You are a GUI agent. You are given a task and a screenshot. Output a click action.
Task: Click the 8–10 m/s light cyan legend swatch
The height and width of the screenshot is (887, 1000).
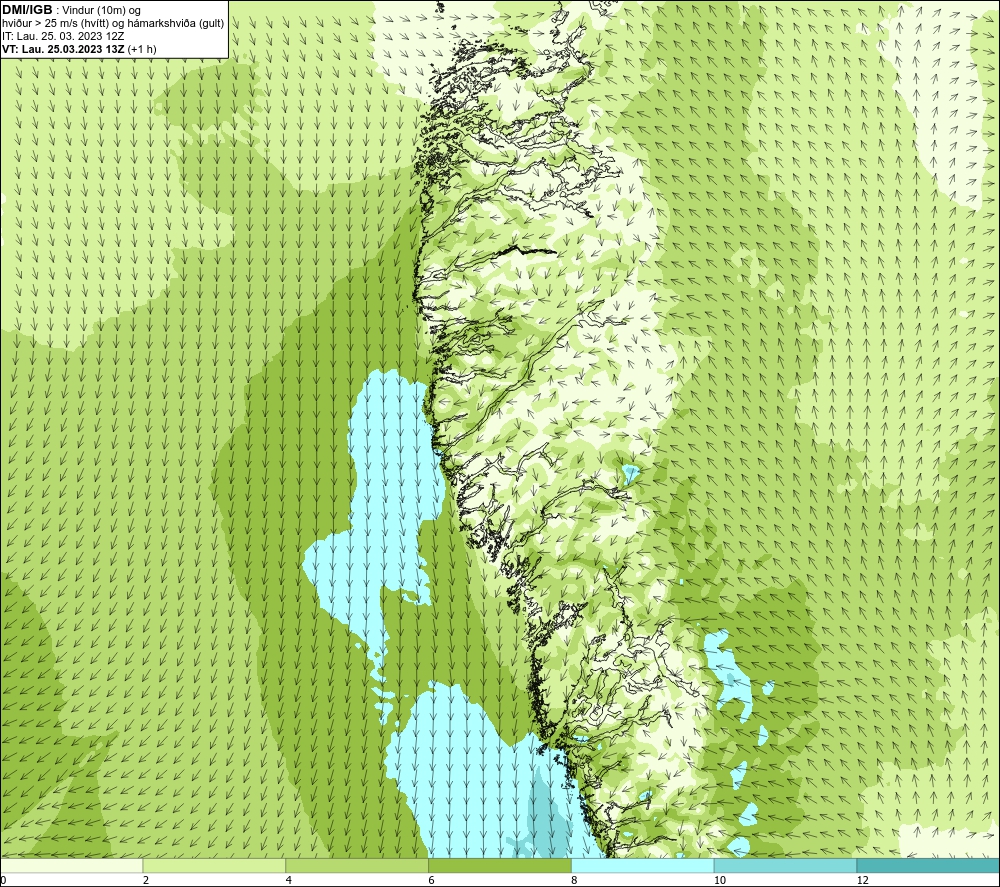pos(643,865)
